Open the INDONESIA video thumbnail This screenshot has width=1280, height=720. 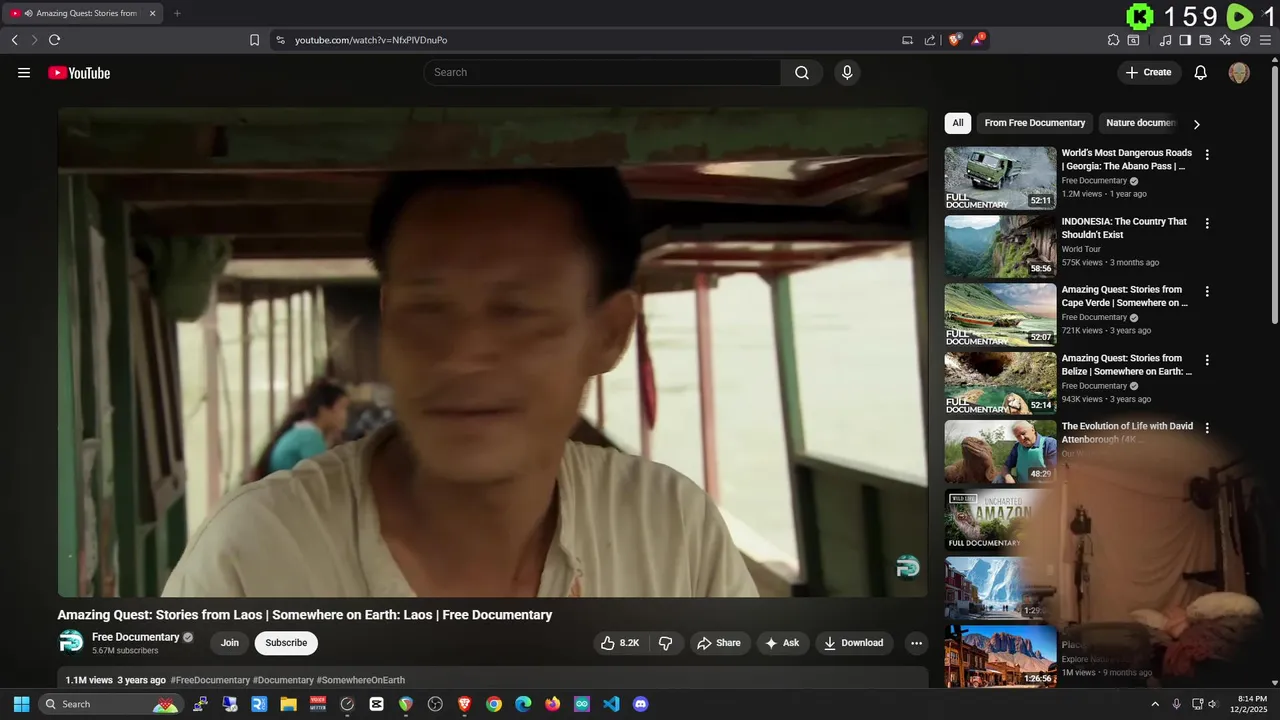point(1000,246)
